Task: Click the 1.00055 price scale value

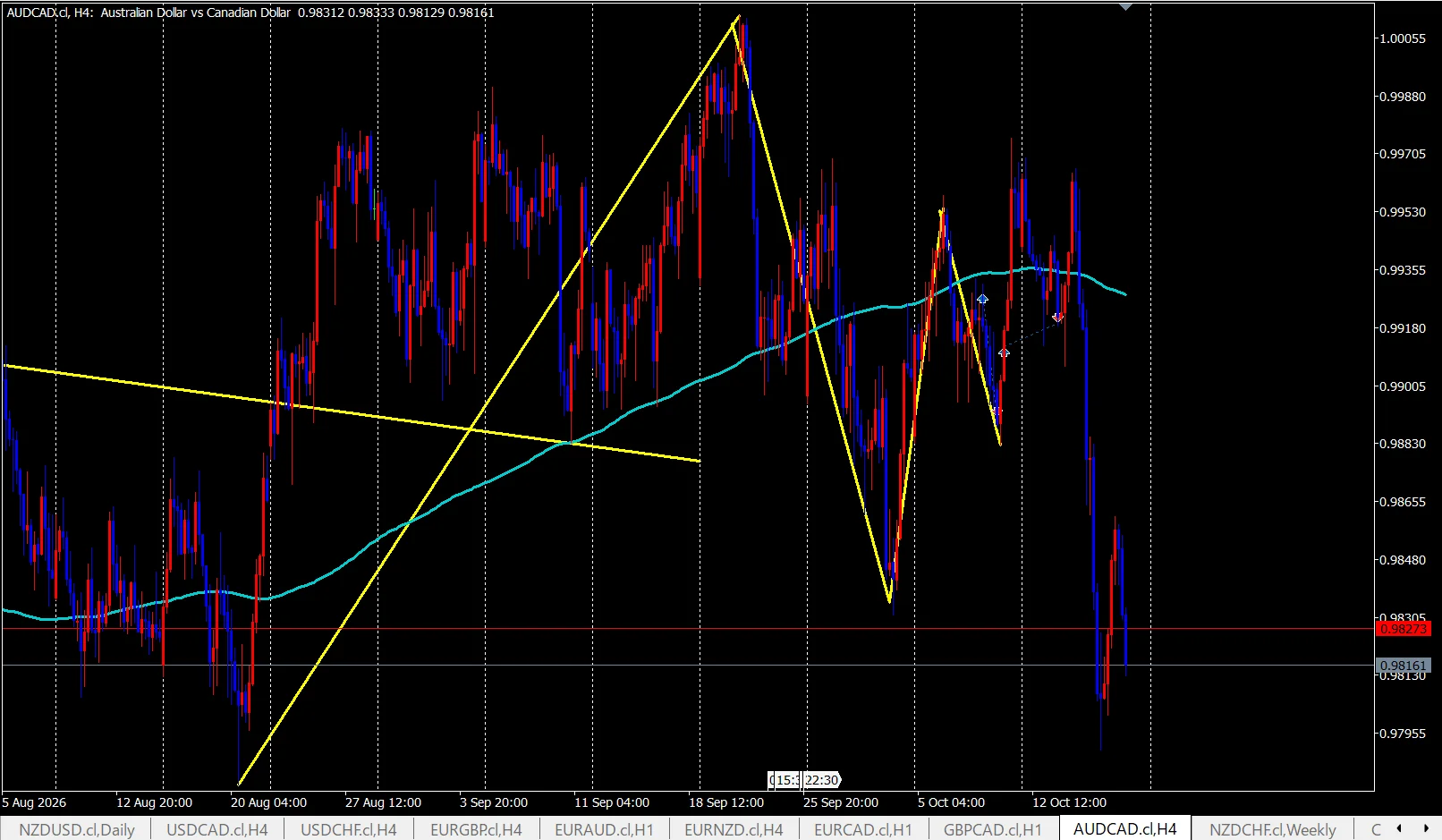Action: [1402, 38]
